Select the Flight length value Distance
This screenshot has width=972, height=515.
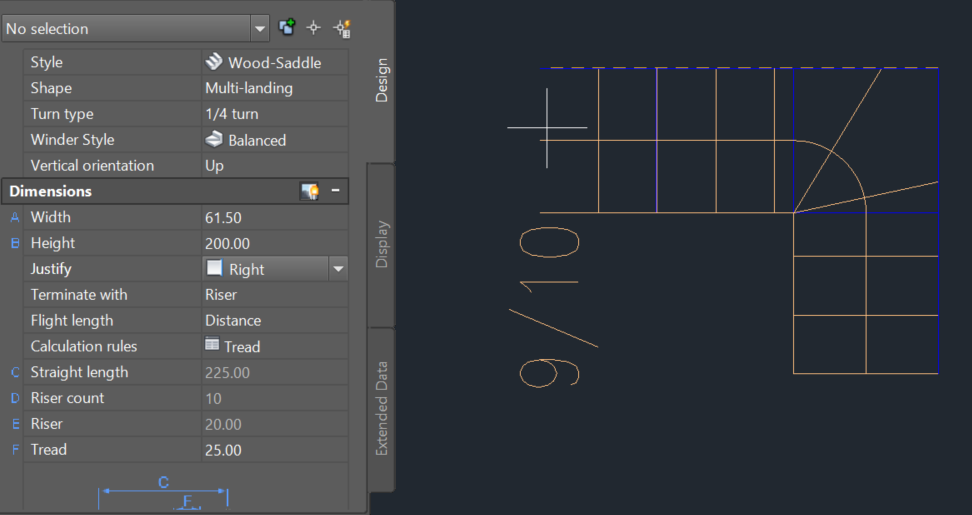233,321
